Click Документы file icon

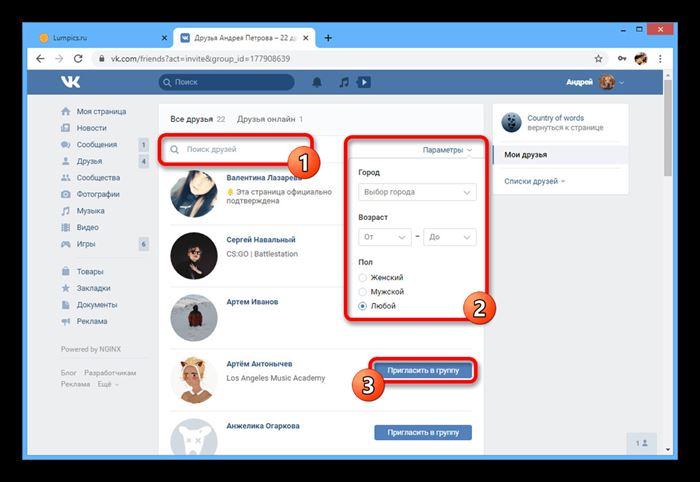(66, 305)
